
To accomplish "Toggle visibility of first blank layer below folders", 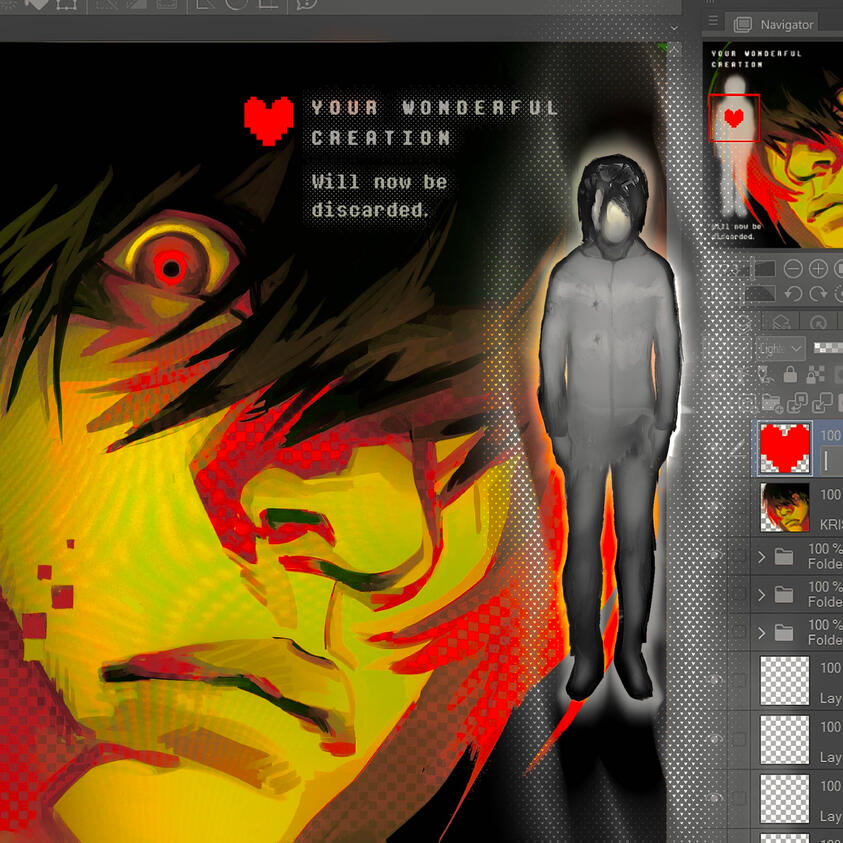I will 715,680.
